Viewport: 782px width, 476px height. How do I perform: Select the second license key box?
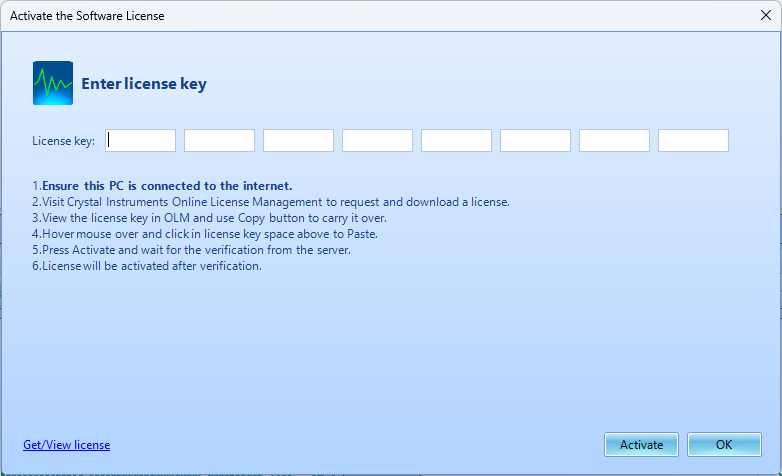coord(219,140)
